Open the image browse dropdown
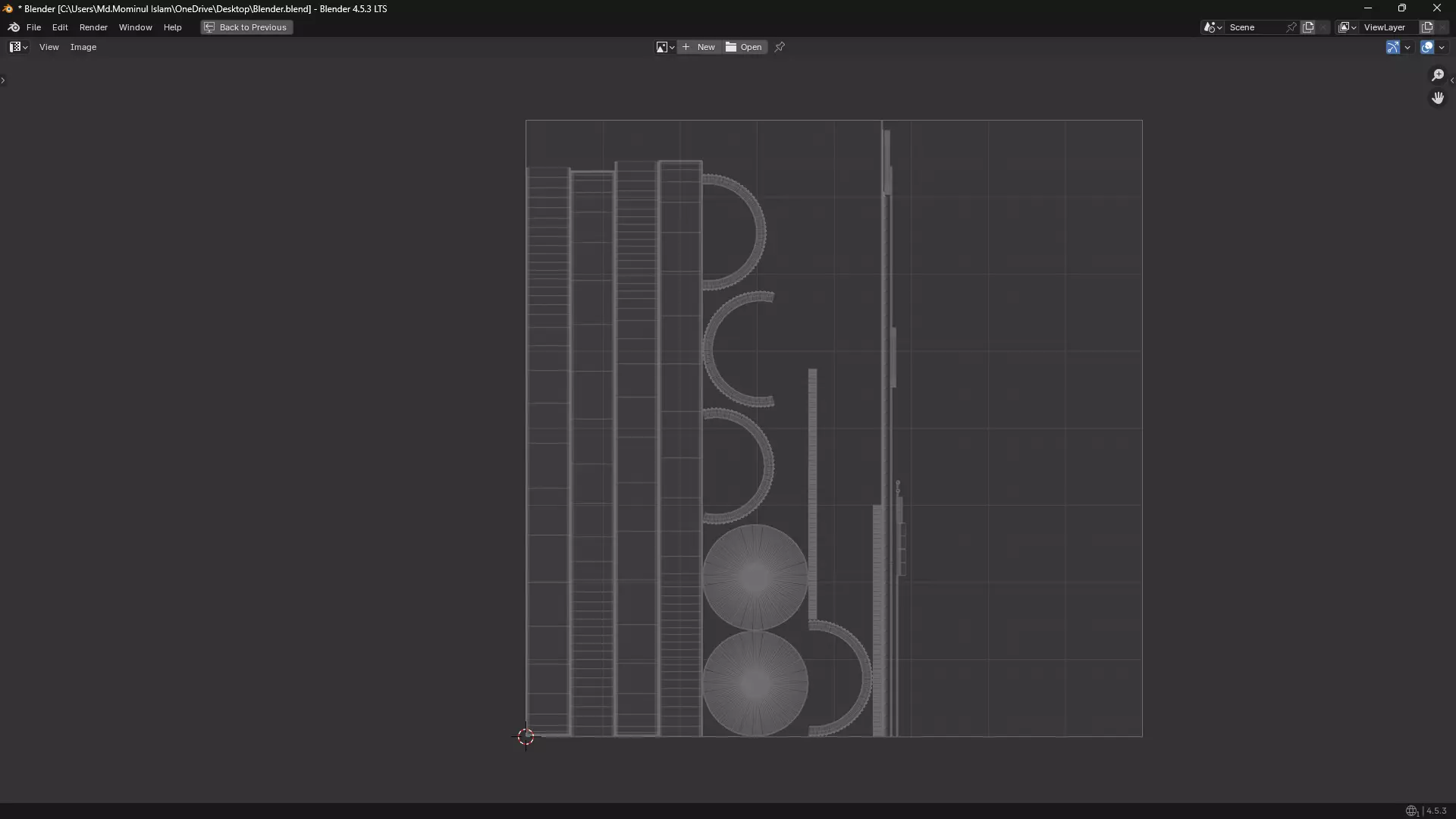Viewport: 1456px width, 819px height. (x=665, y=47)
